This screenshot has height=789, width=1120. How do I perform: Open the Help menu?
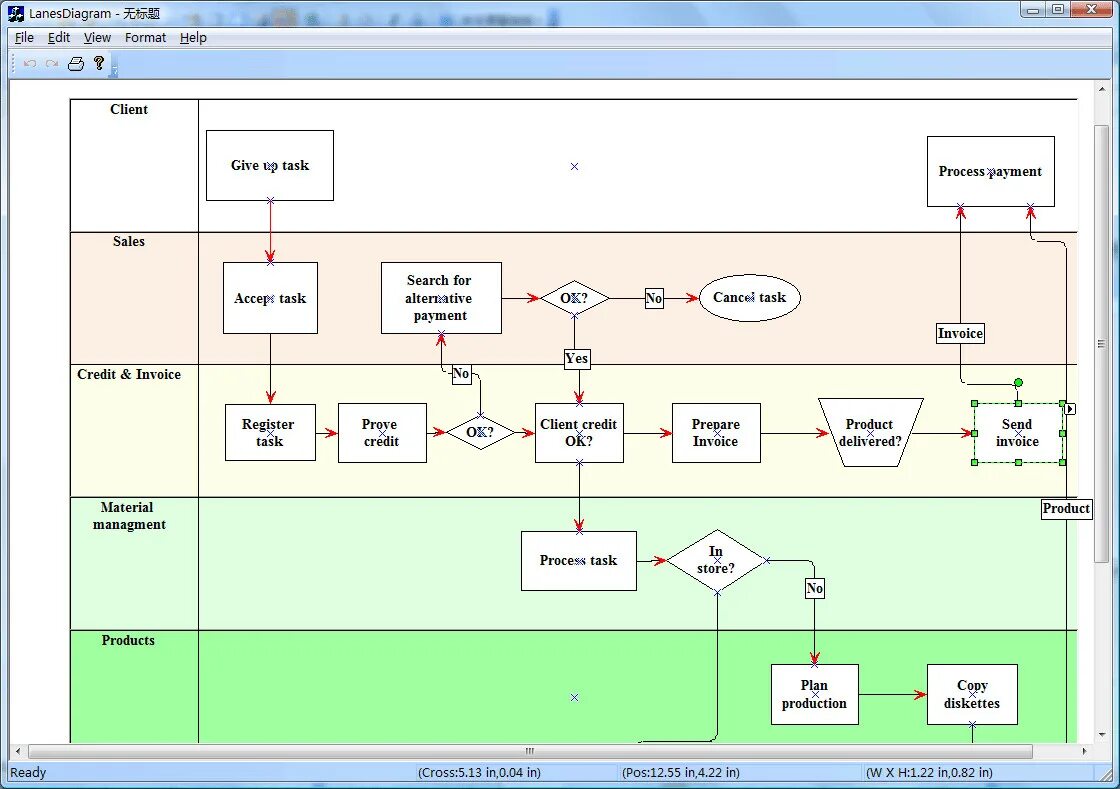click(x=193, y=38)
